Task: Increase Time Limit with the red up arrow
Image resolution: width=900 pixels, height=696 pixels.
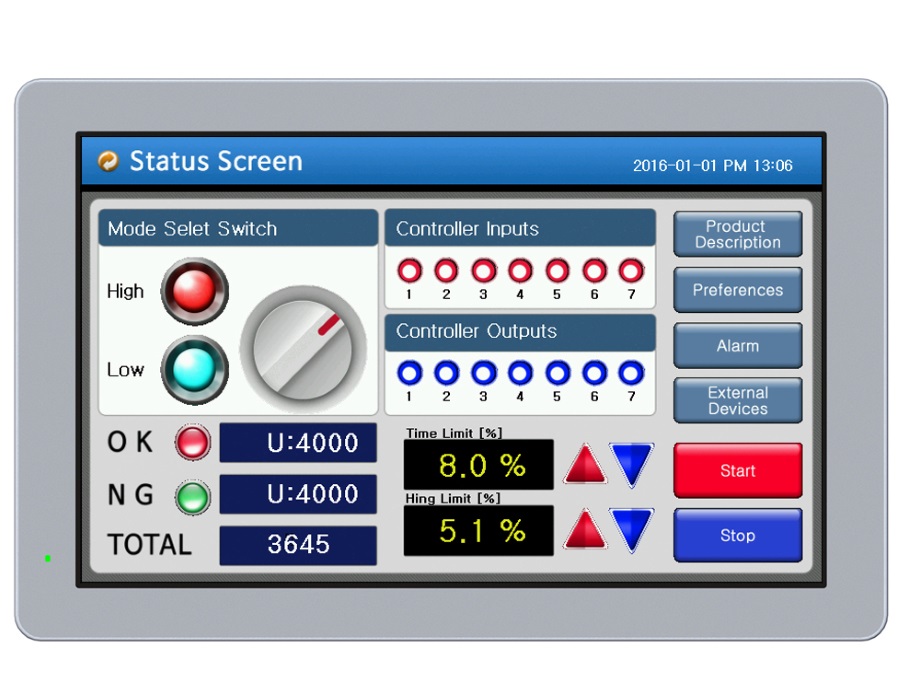Action: pyautogui.click(x=585, y=464)
